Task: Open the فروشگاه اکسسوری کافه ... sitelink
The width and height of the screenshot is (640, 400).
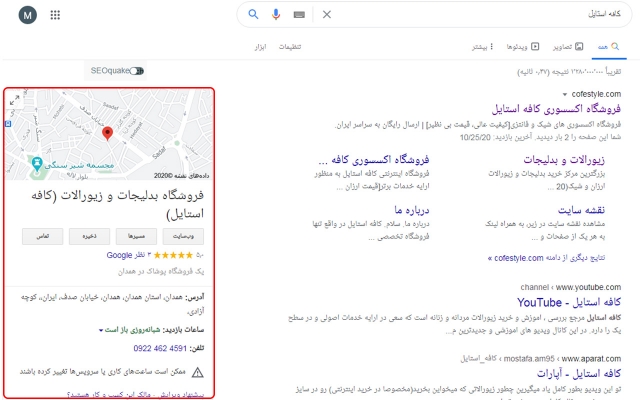Action: [373, 160]
